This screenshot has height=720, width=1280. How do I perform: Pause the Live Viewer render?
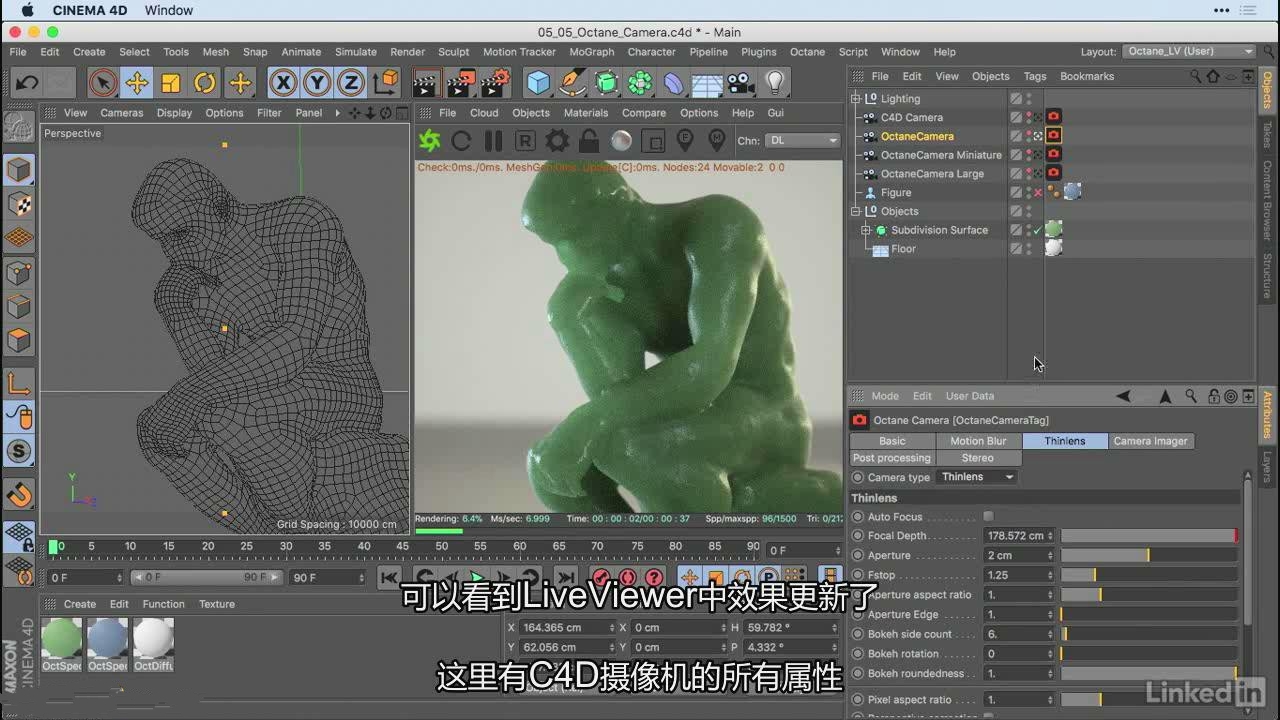tap(493, 141)
